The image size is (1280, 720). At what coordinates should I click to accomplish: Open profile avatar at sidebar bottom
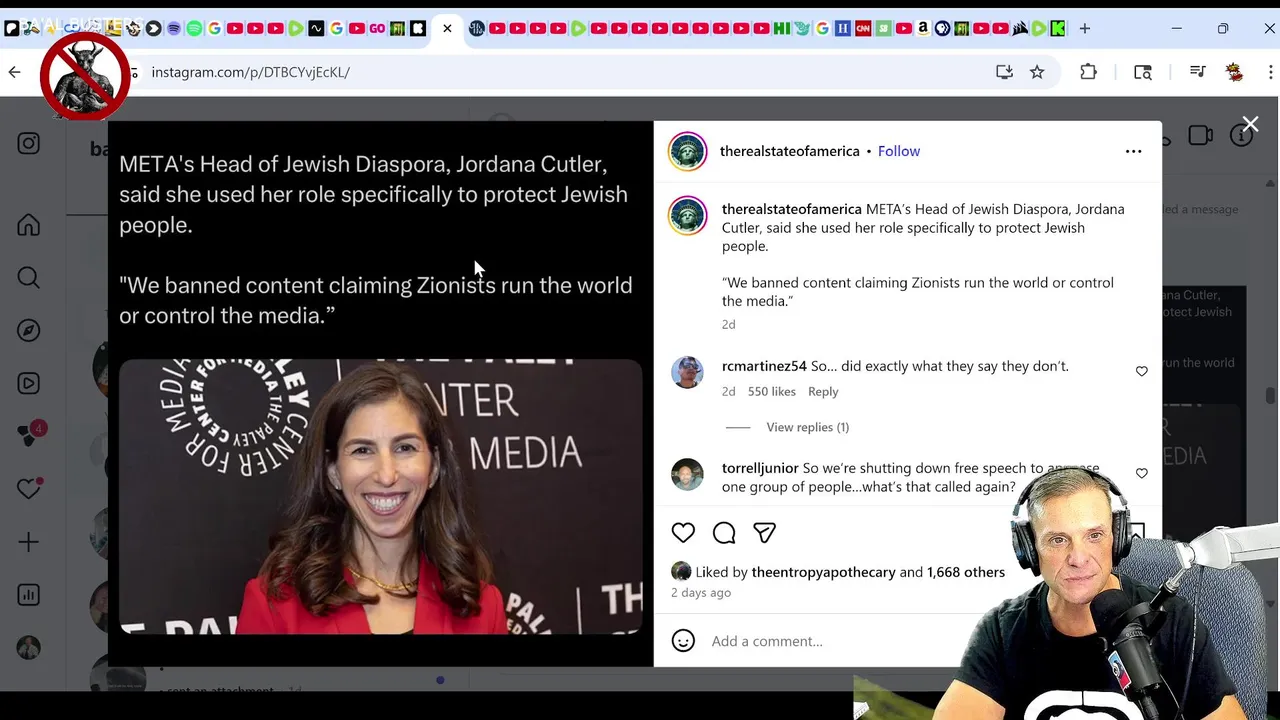[28, 648]
